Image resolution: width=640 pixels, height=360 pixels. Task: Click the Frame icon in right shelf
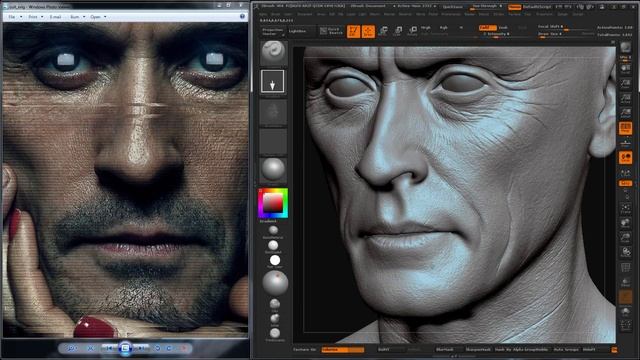point(625,209)
